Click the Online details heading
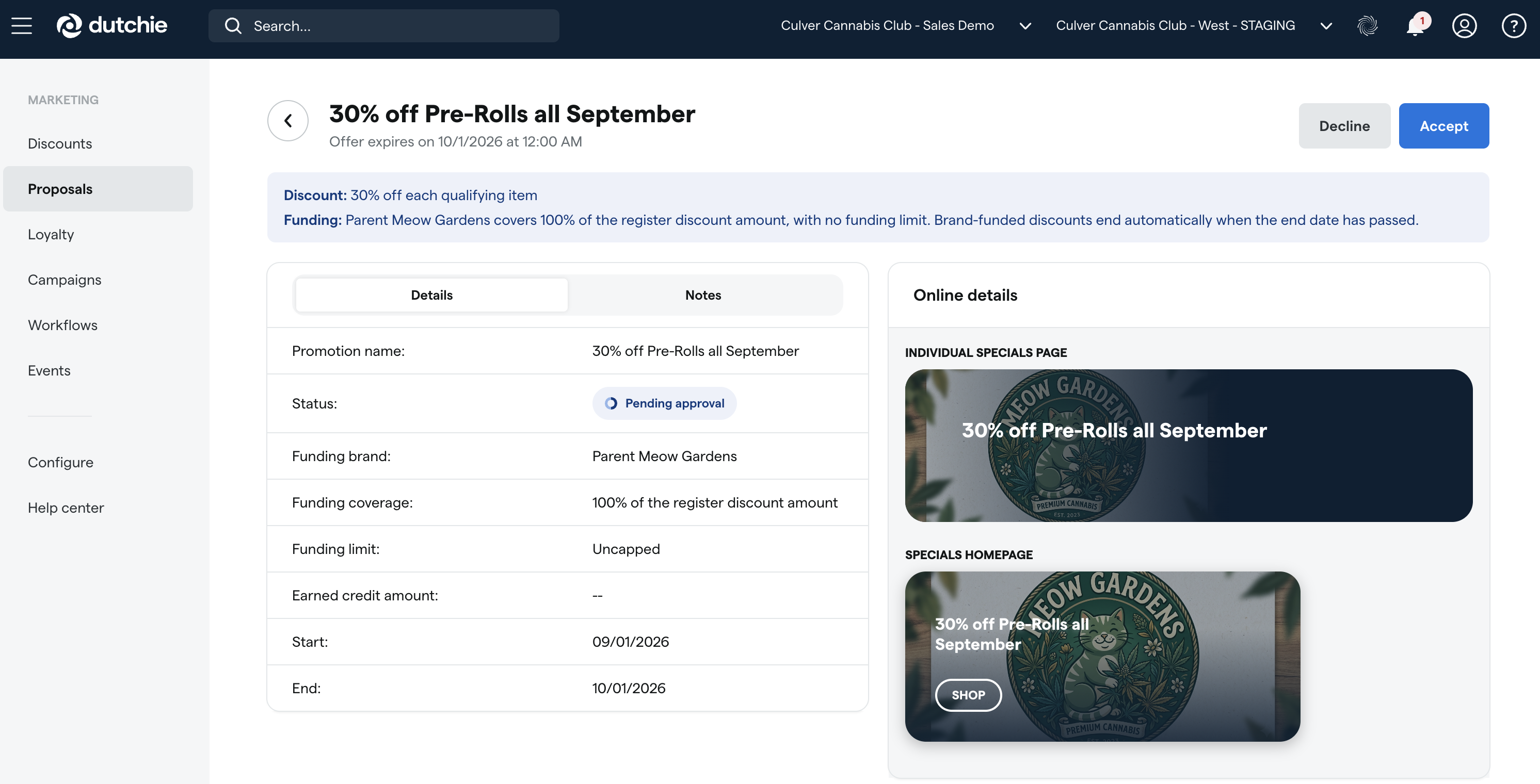Image resolution: width=1540 pixels, height=784 pixels. pyautogui.click(x=966, y=295)
